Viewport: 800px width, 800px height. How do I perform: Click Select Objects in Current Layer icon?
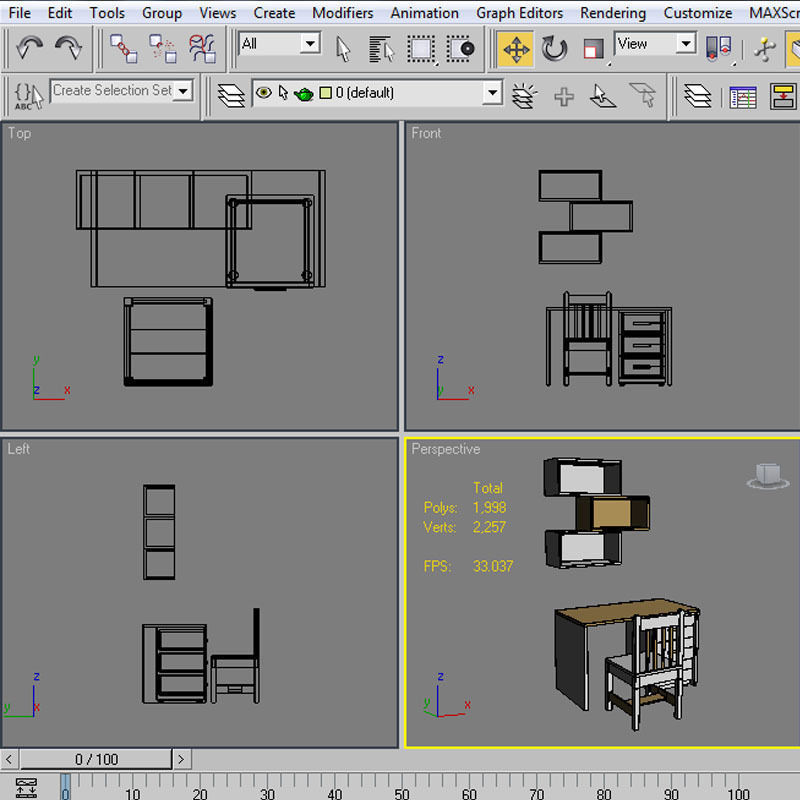pyautogui.click(x=603, y=95)
